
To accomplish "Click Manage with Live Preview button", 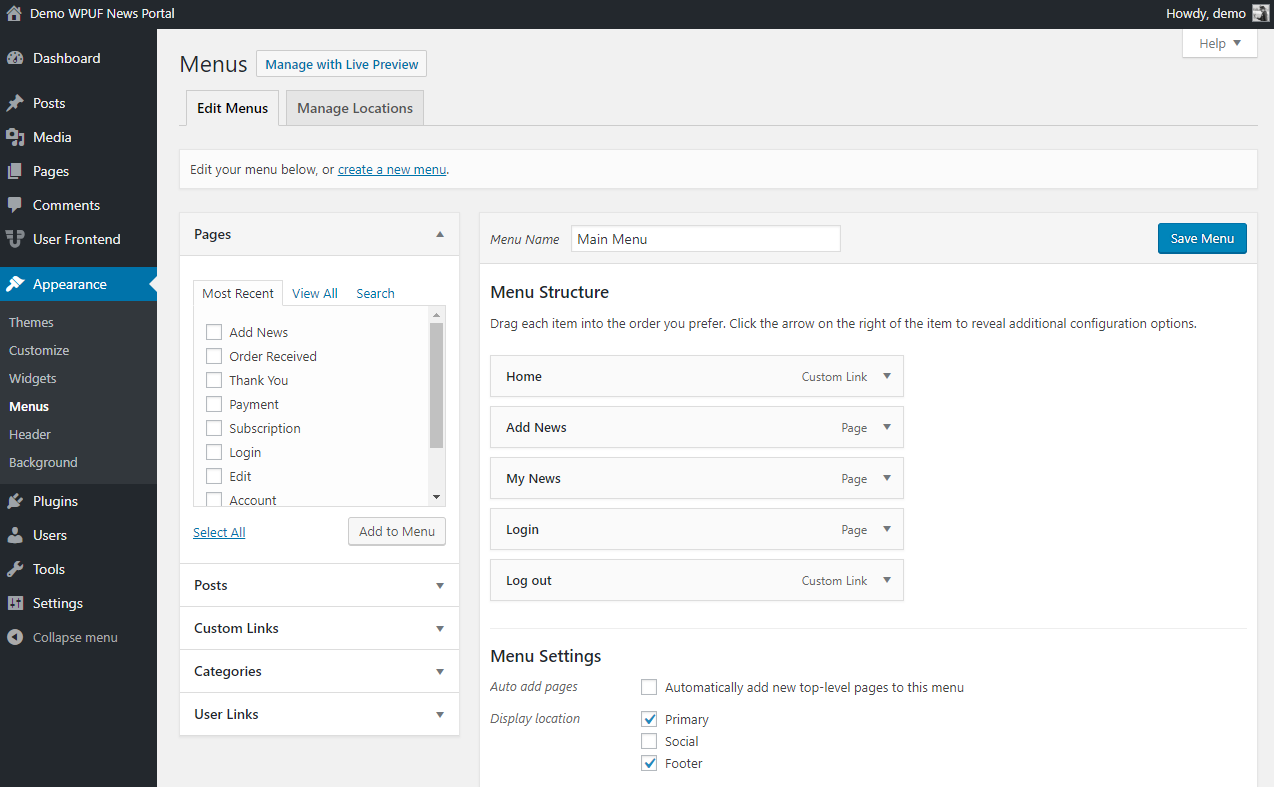I will (x=342, y=64).
